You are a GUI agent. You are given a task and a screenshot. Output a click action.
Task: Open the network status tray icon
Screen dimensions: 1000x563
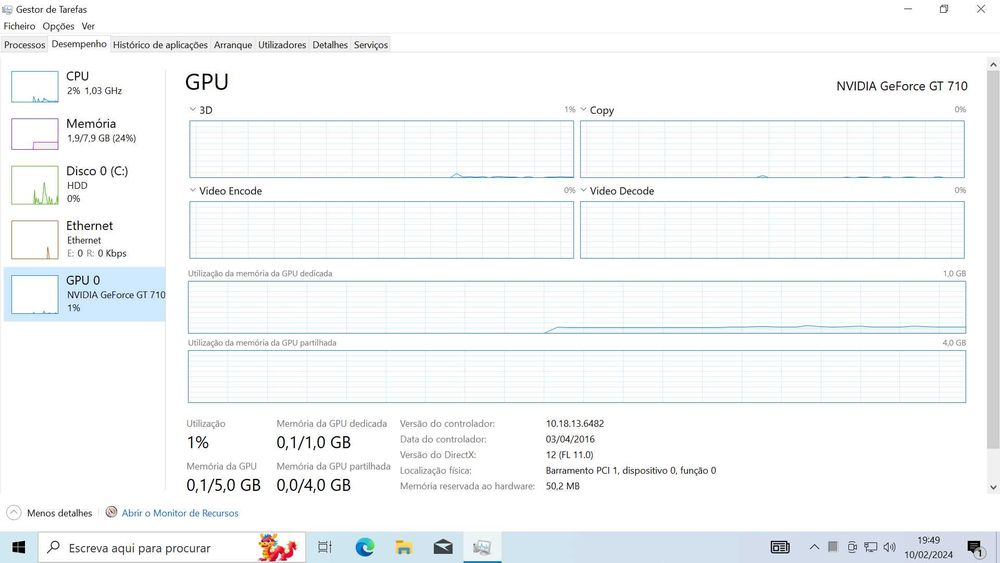[x=871, y=547]
